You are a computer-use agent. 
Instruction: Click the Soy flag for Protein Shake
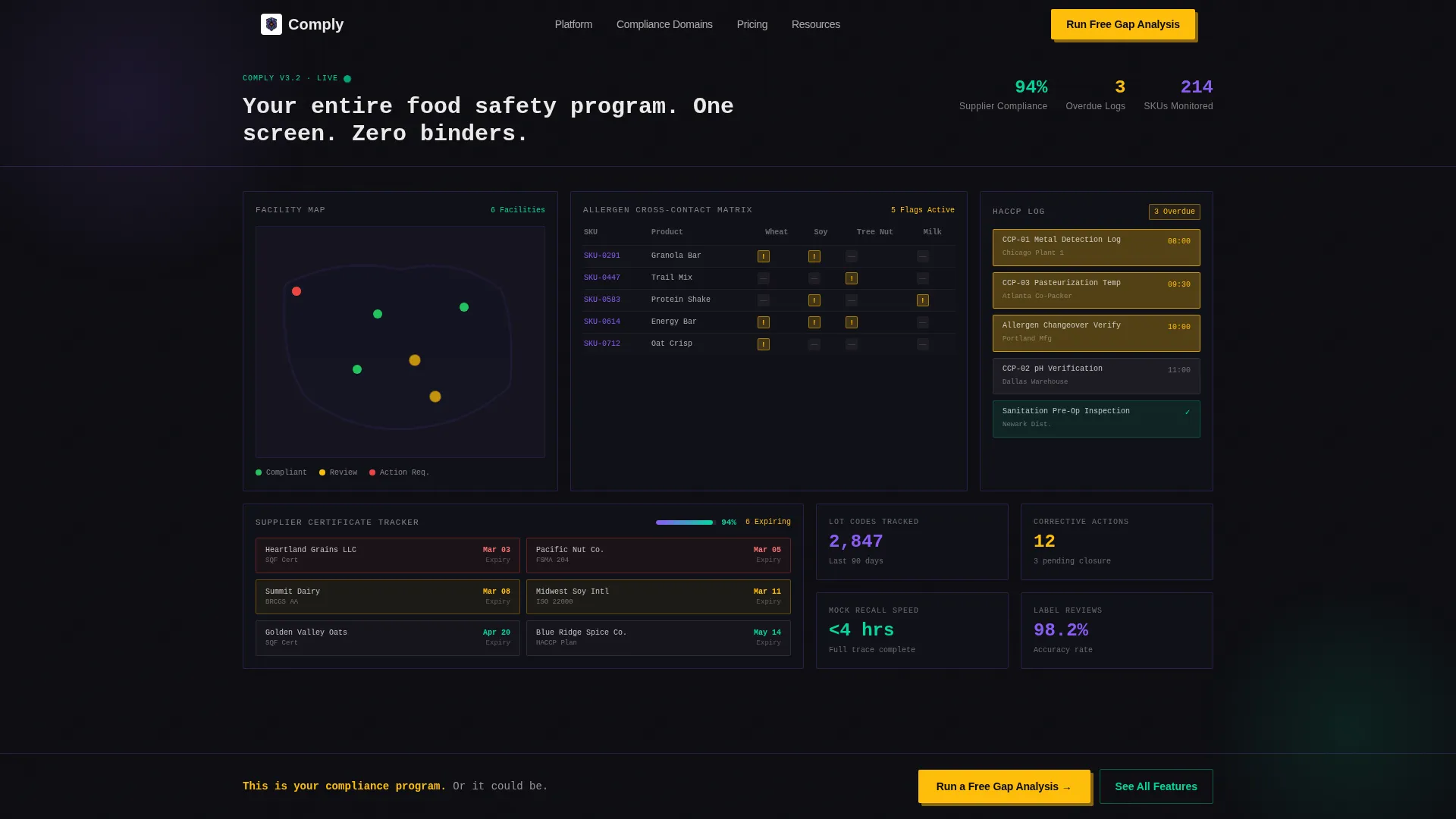(814, 300)
